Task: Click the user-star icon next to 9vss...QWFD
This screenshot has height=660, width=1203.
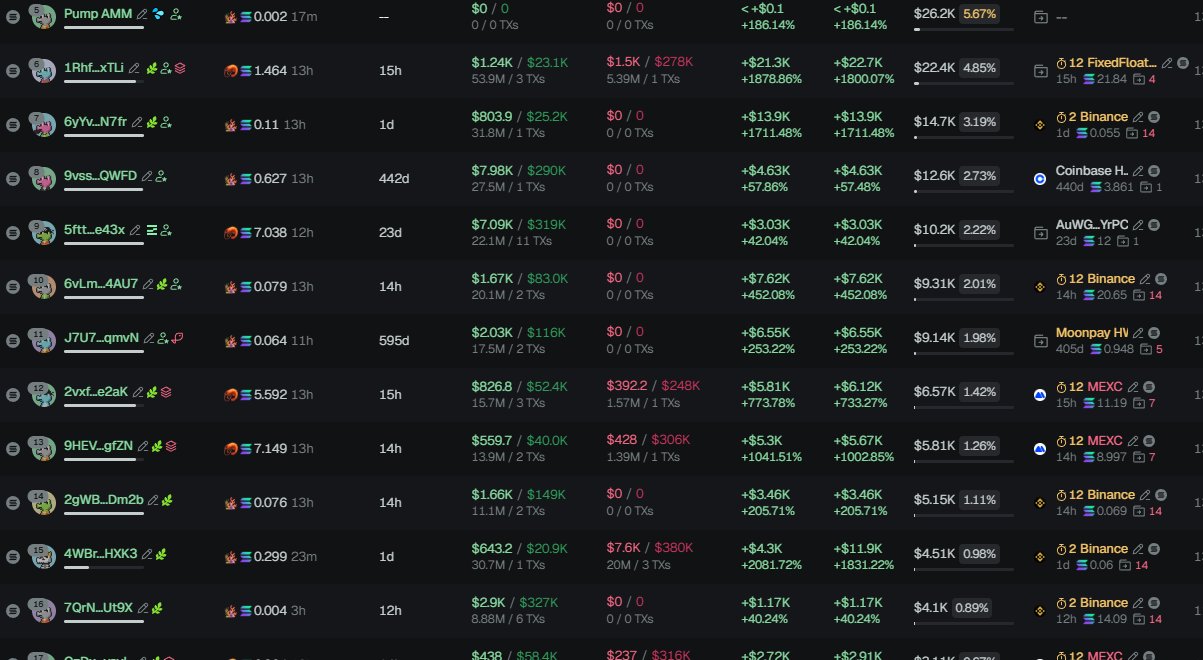Action: click(x=161, y=176)
